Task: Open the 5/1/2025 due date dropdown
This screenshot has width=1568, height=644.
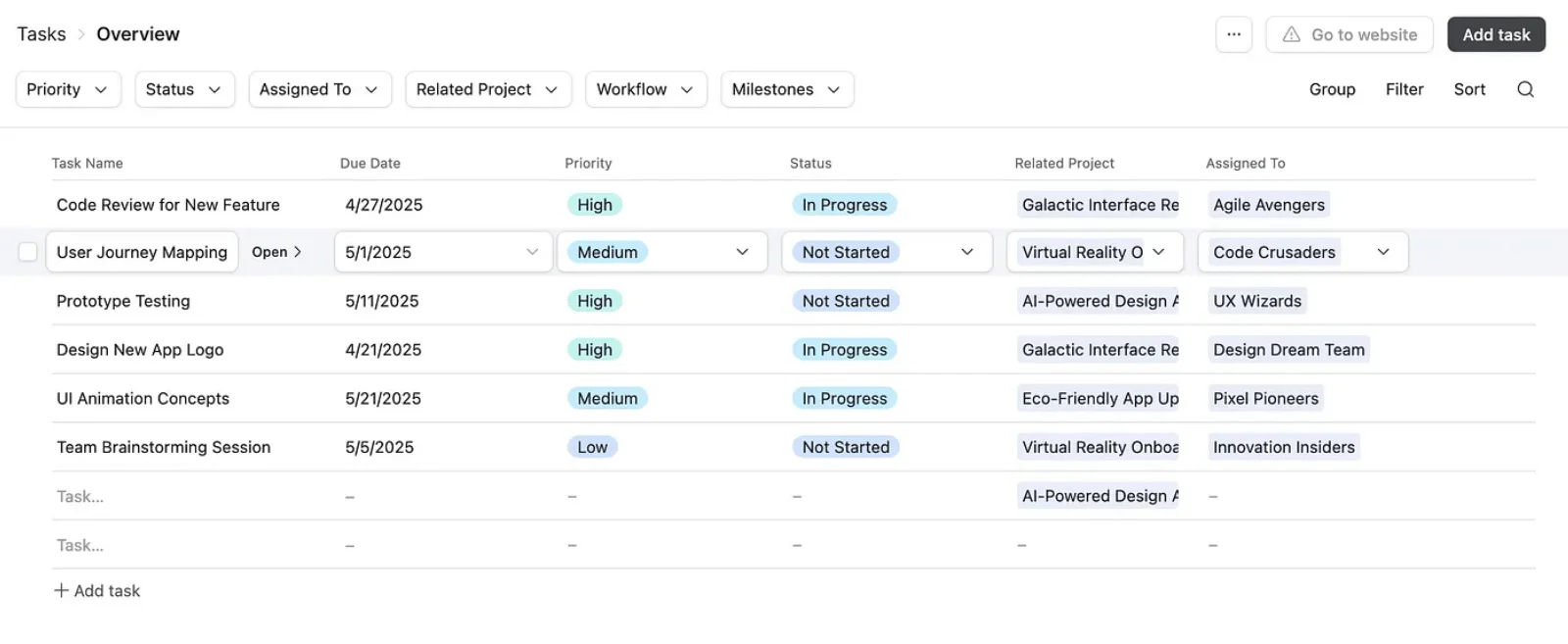Action: (532, 252)
